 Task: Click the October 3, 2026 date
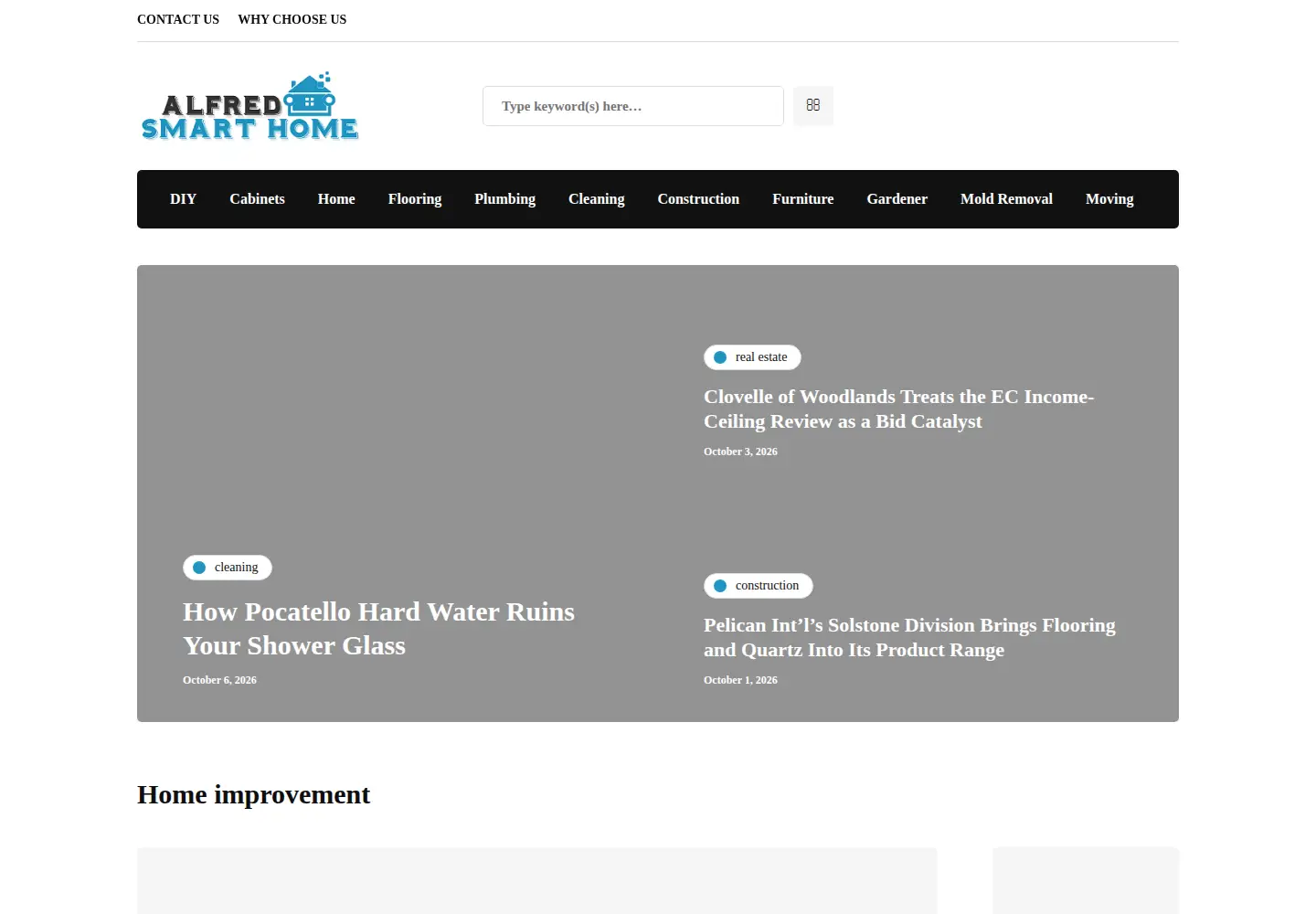coord(740,452)
